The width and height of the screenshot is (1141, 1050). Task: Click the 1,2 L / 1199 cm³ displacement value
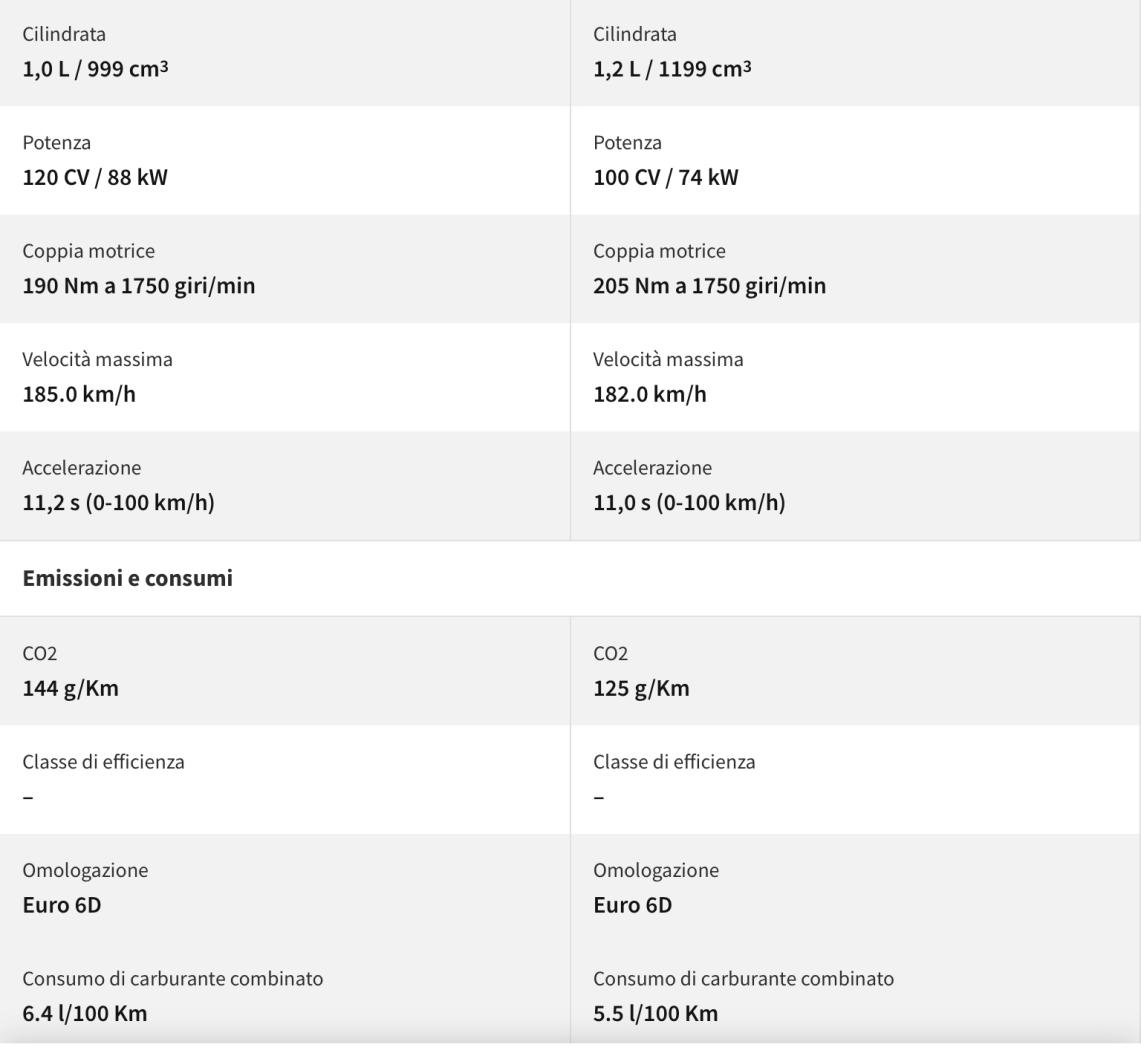click(x=673, y=70)
